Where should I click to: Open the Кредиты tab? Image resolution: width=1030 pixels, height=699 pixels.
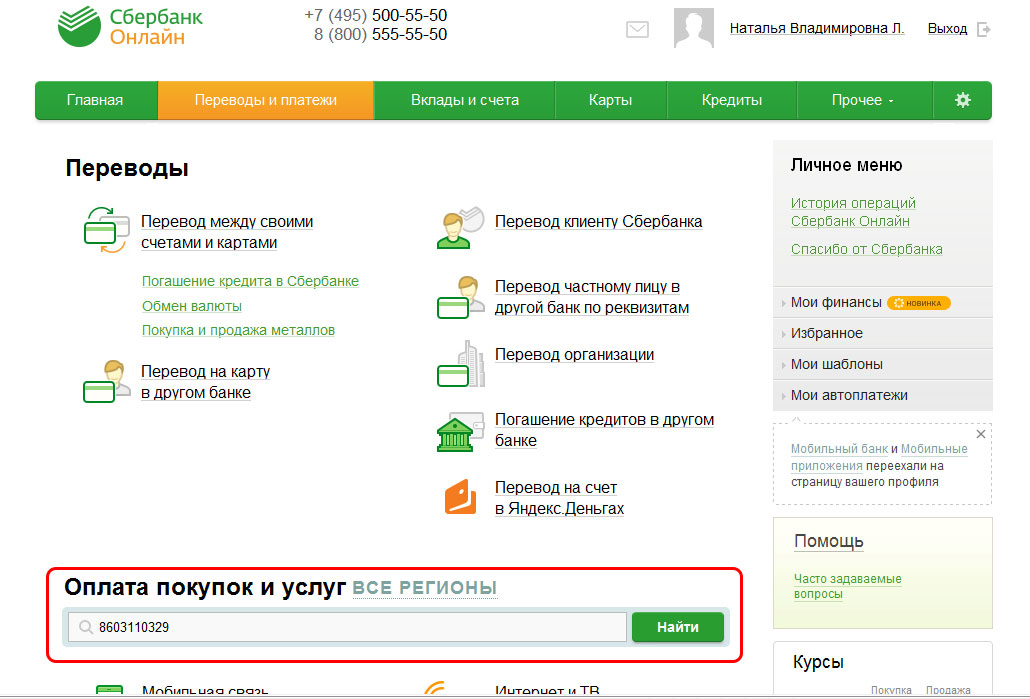pyautogui.click(x=732, y=100)
